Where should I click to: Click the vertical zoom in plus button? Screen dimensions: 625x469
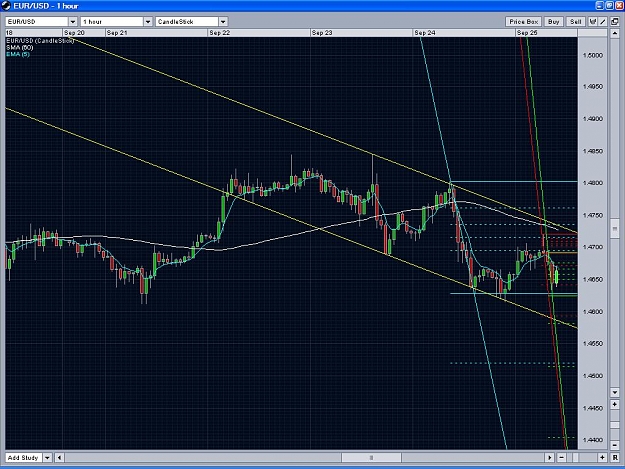pyautogui.click(x=614, y=405)
